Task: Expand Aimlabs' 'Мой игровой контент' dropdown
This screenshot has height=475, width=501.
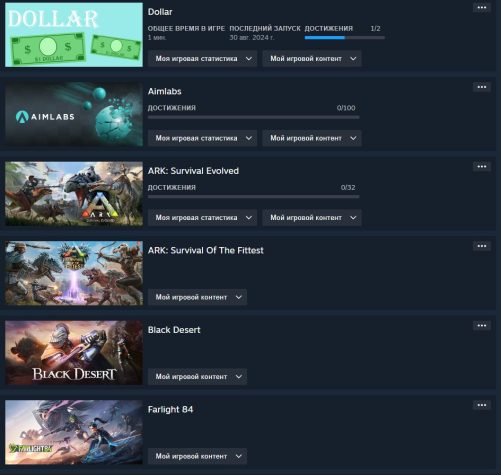Action: [312, 138]
